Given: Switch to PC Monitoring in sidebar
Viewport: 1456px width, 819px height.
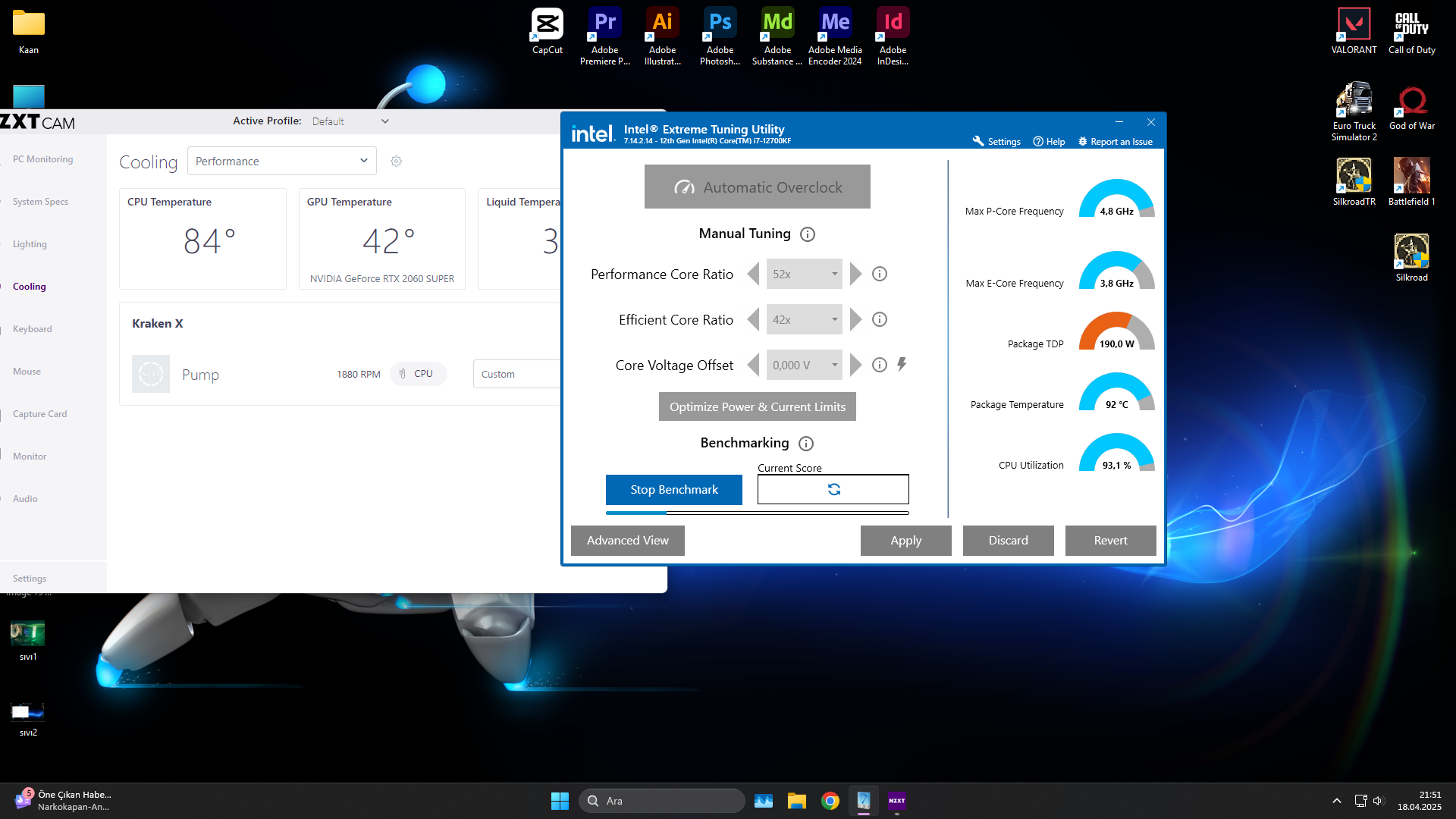Looking at the screenshot, I should click(x=43, y=159).
